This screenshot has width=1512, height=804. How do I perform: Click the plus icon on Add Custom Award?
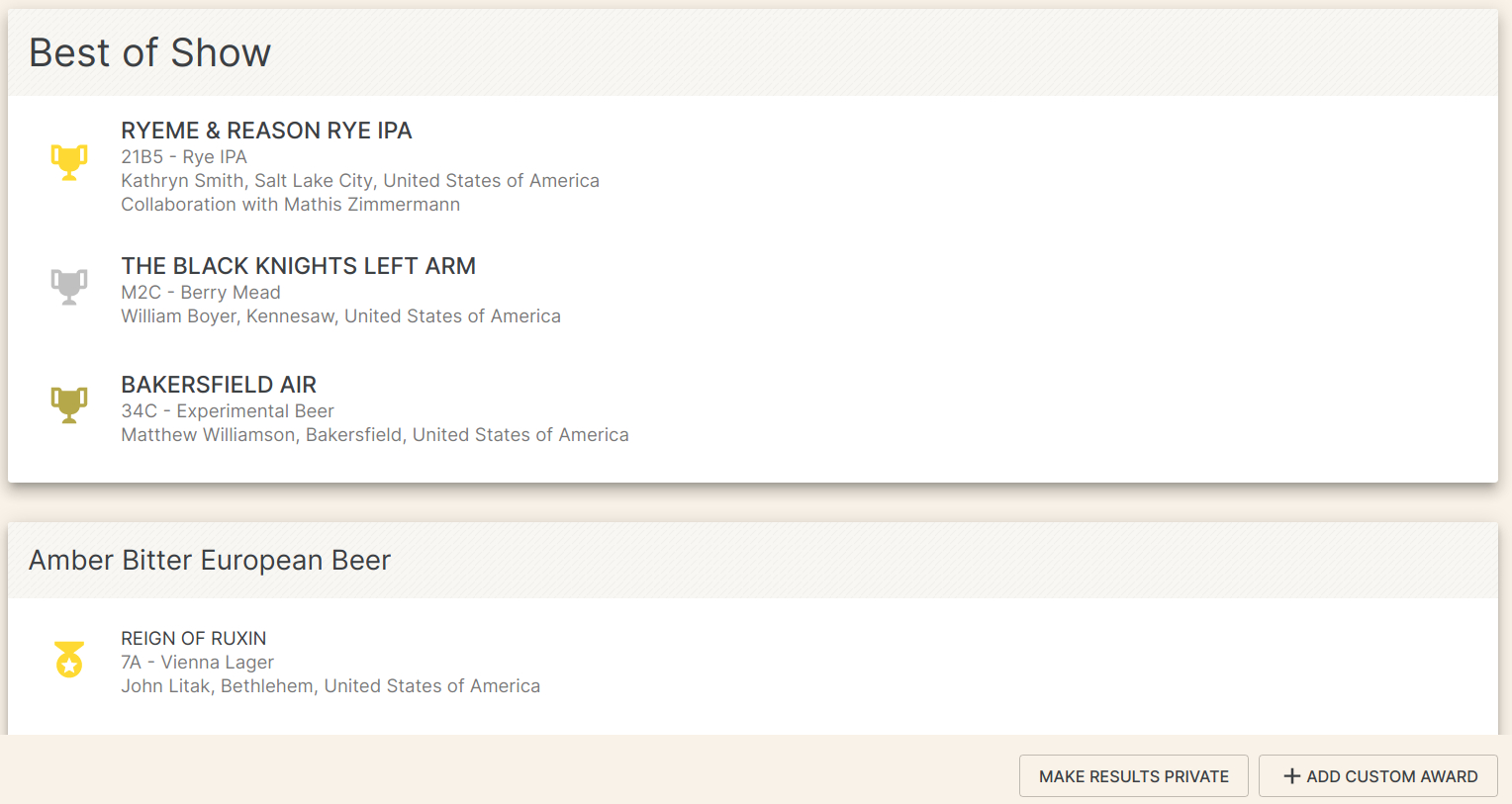(1291, 776)
